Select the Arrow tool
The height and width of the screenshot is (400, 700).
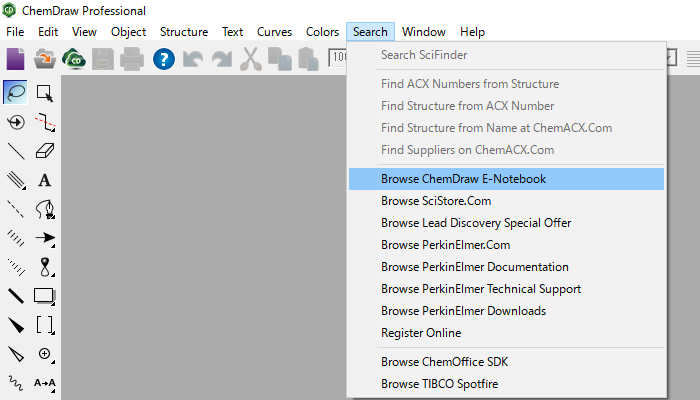pyautogui.click(x=45, y=238)
